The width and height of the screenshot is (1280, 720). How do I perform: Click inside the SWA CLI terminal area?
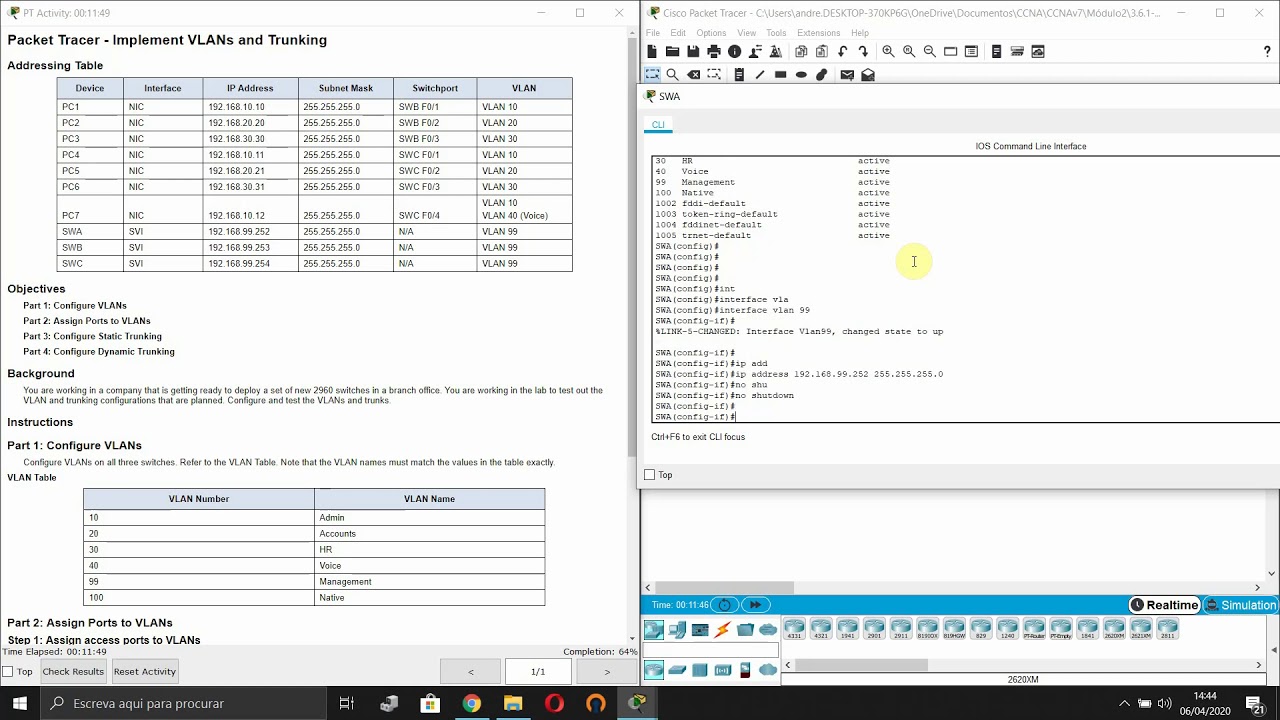[x=965, y=289]
